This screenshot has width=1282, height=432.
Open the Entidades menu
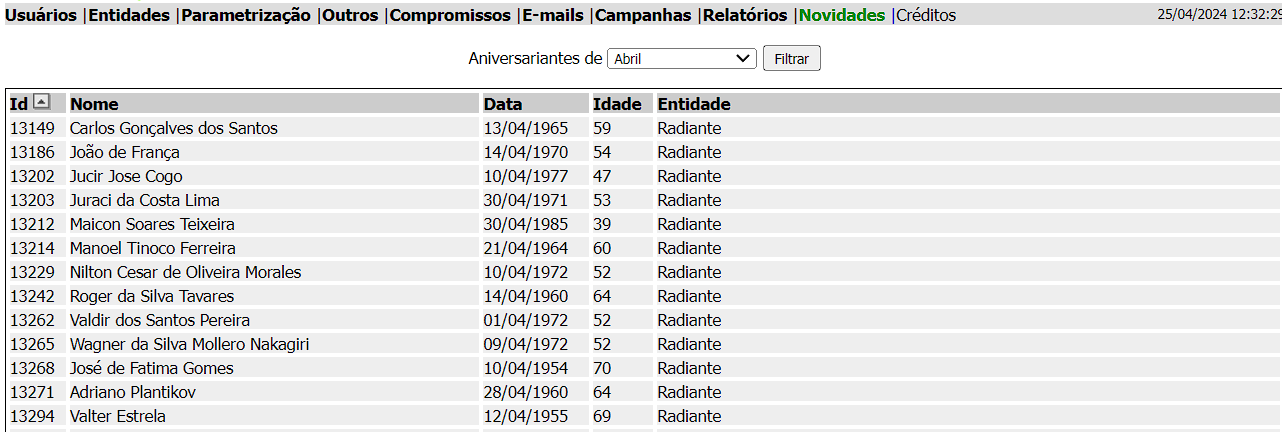coord(129,15)
